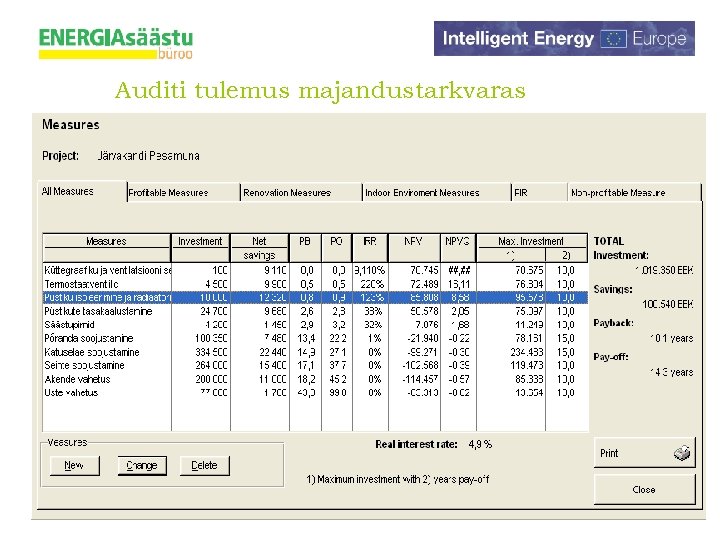720x540 pixels.
Task: Click the EU flag icon in banner
Action: coord(613,39)
